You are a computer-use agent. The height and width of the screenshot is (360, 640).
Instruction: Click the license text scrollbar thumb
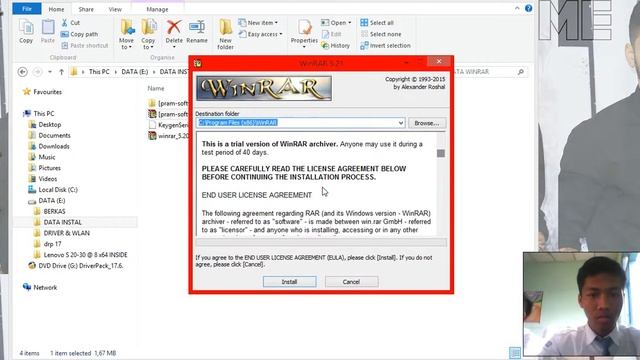(441, 153)
